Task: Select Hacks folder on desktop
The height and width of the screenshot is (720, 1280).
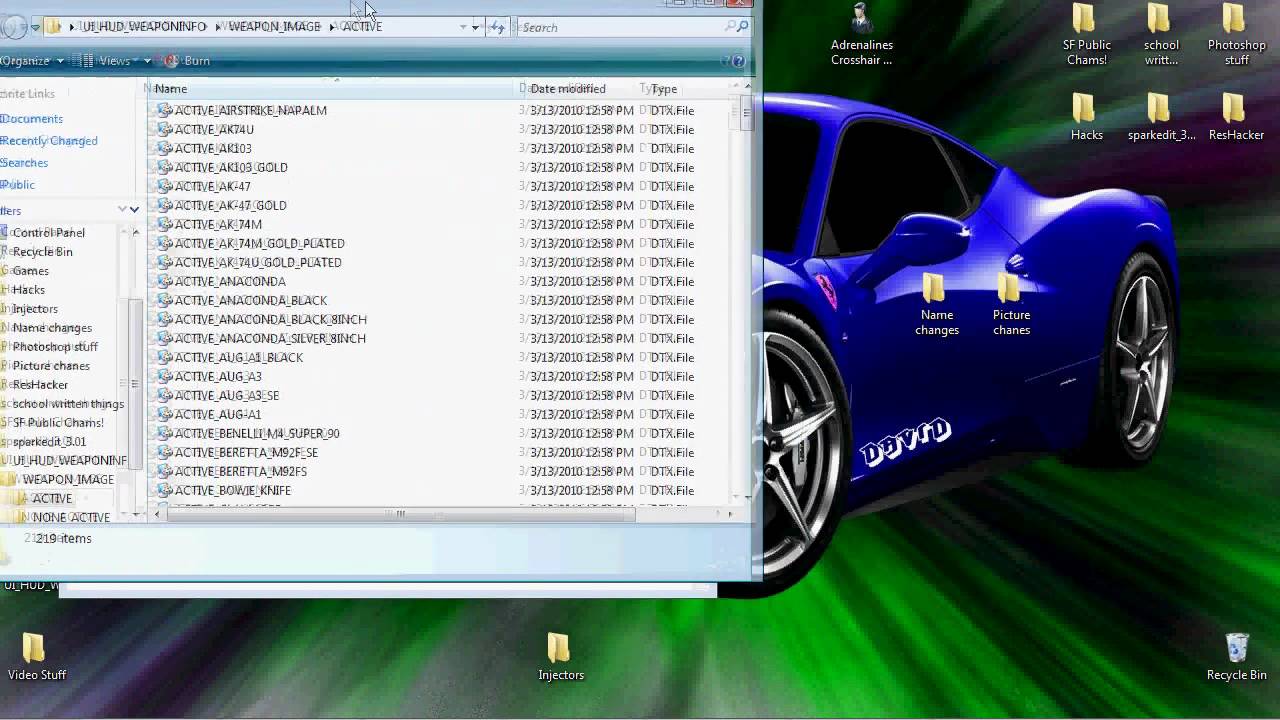Action: point(1086,117)
